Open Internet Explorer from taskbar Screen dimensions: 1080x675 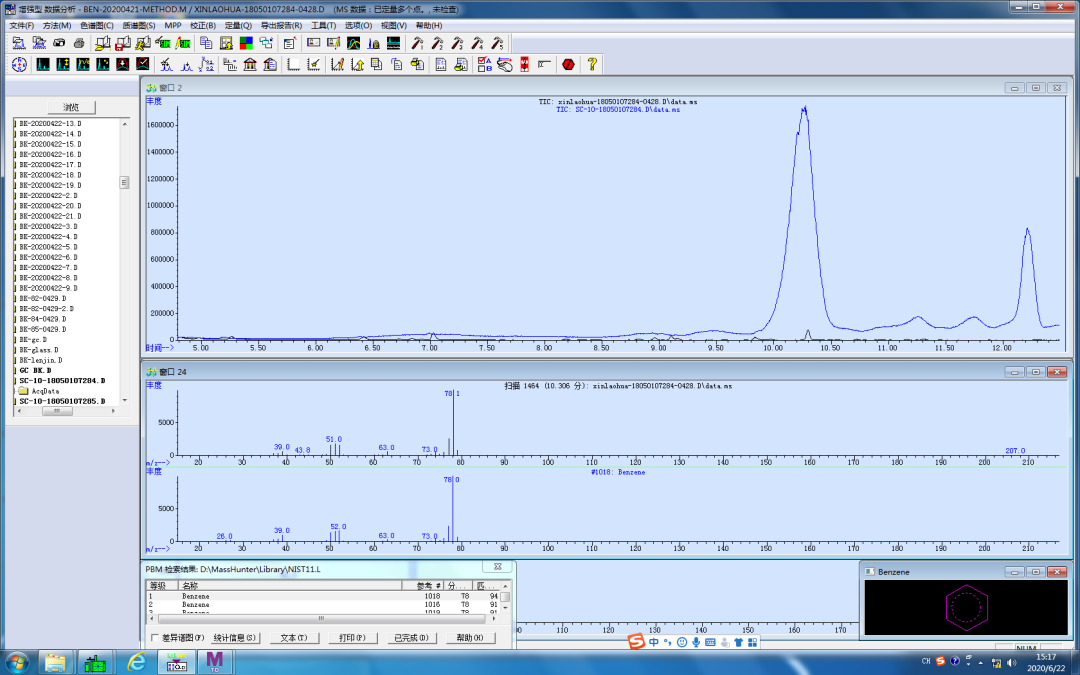tap(137, 663)
